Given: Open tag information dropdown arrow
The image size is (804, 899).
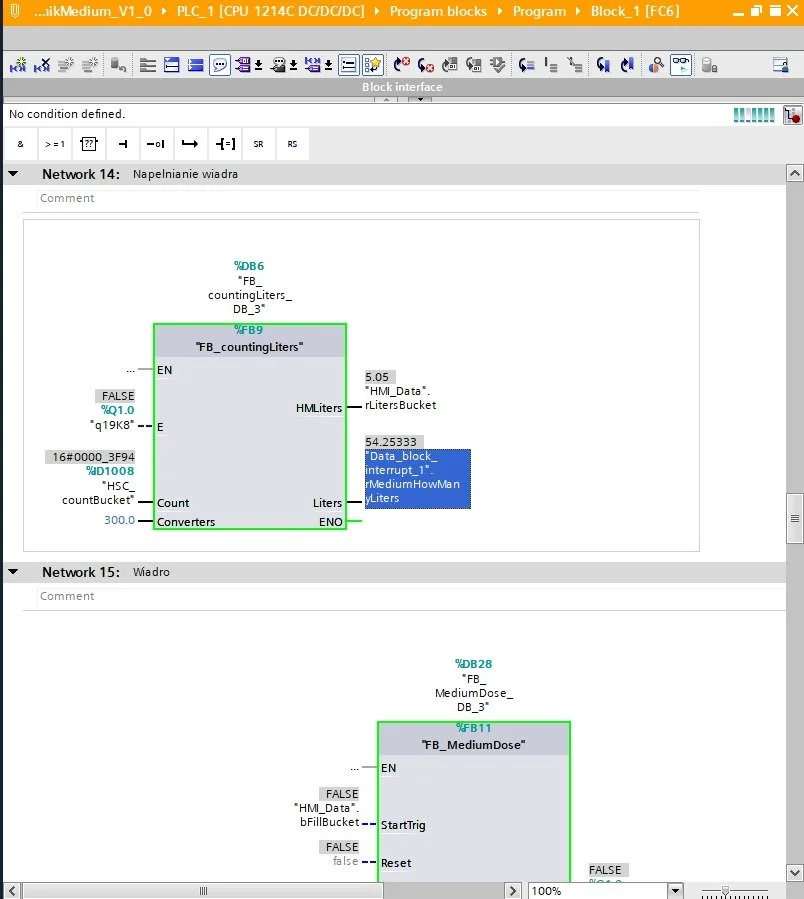Looking at the screenshot, I should [x=294, y=65].
